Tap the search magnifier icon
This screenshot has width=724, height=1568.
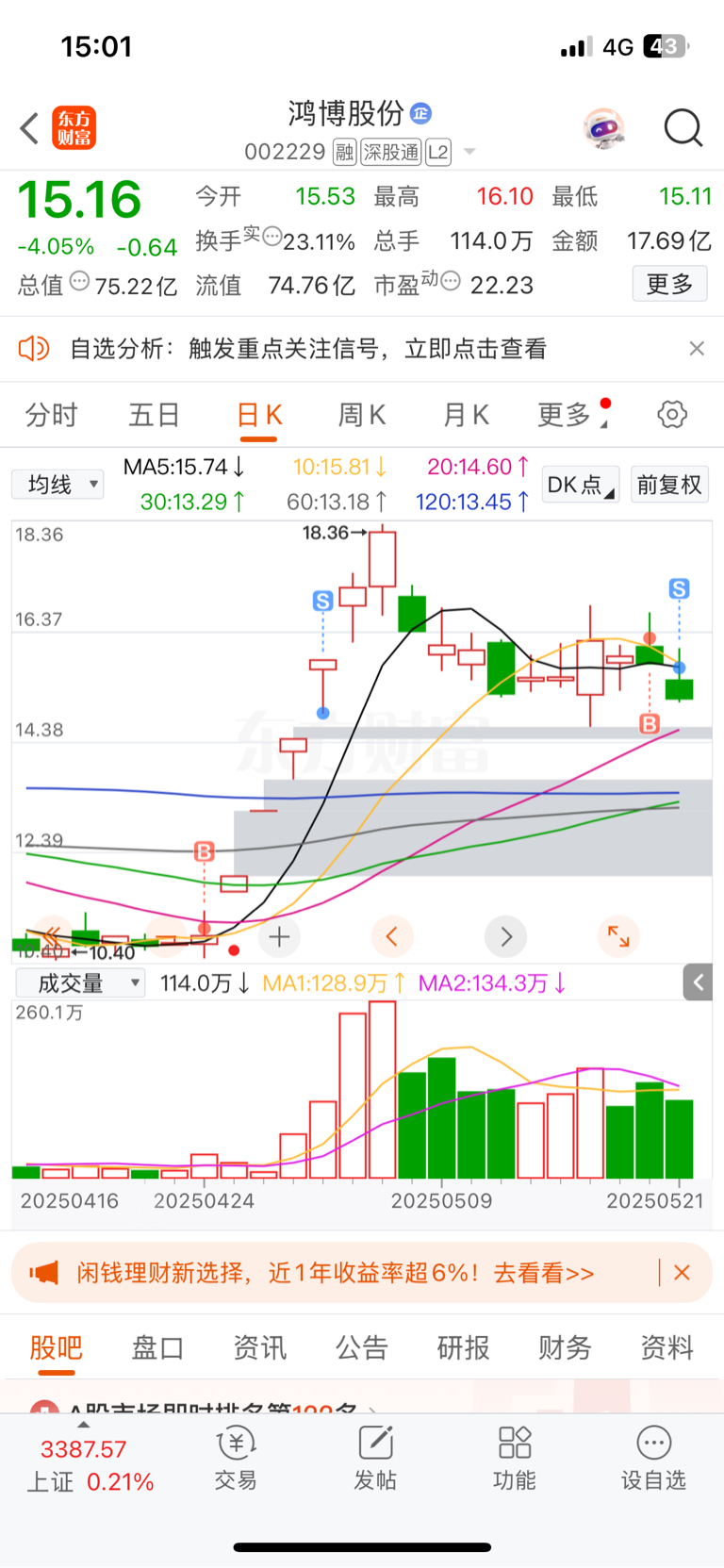pyautogui.click(x=683, y=128)
